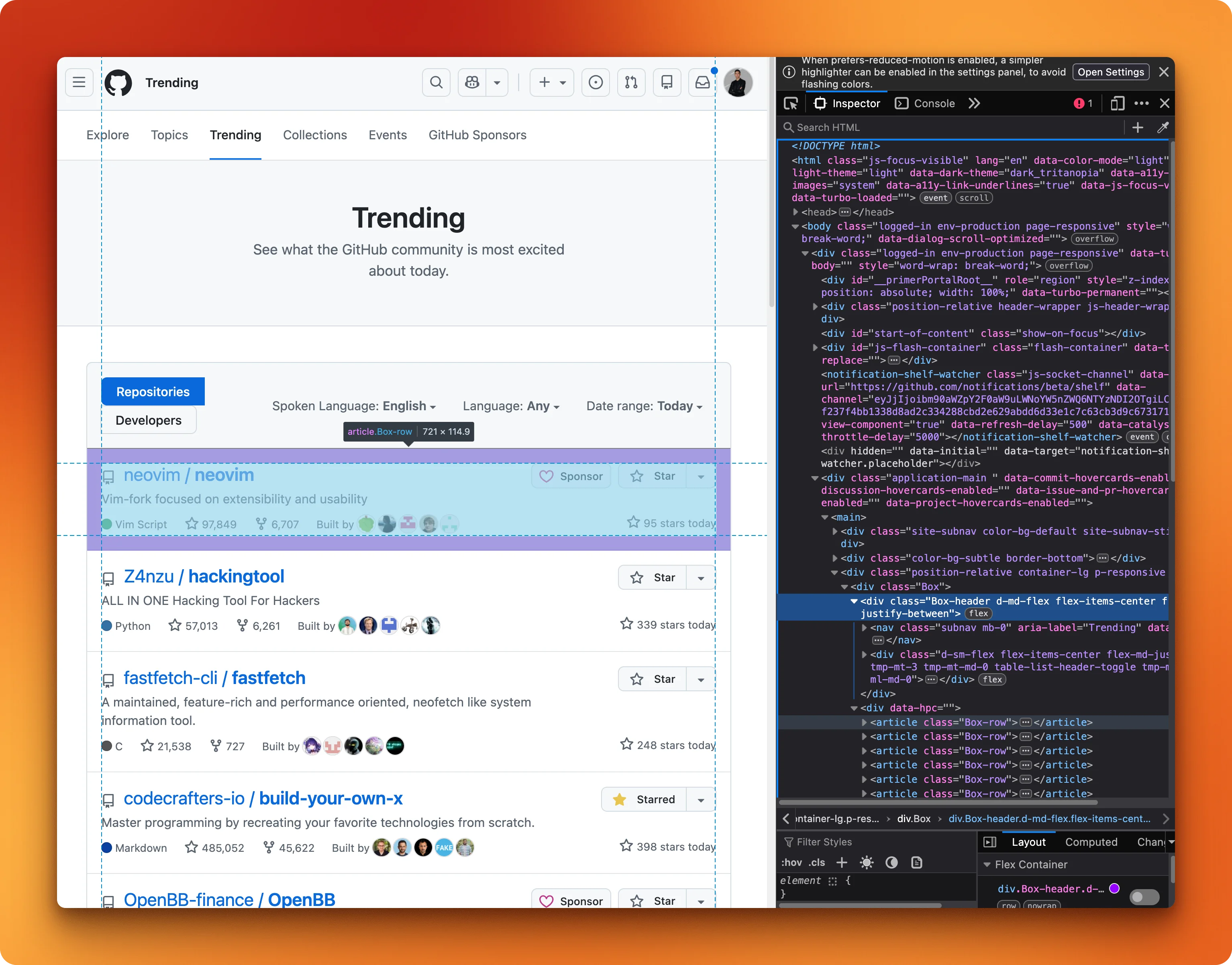Toggle dark color scheme simulation
Image resolution: width=1232 pixels, height=965 pixels.
coord(892,863)
